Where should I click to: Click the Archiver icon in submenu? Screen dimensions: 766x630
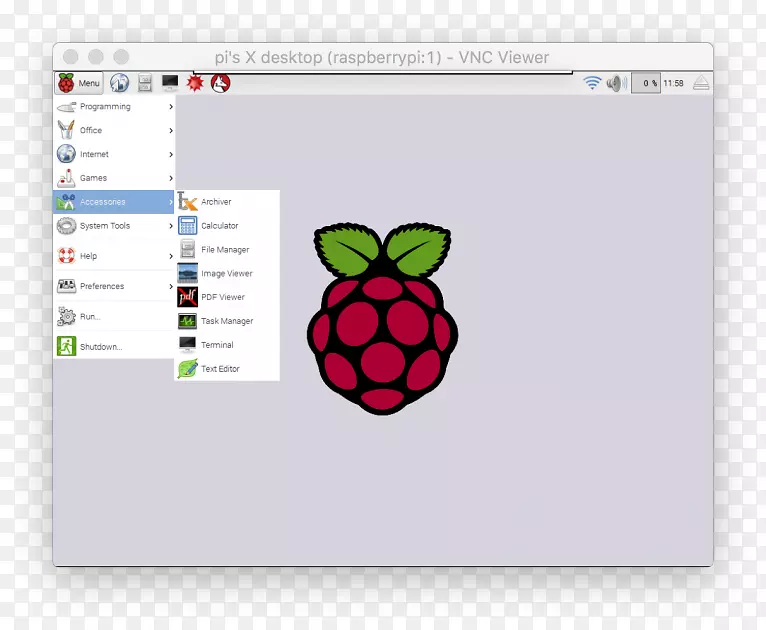click(x=187, y=202)
